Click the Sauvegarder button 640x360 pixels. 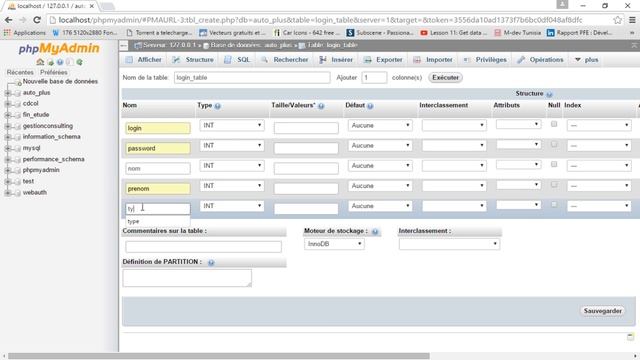point(602,311)
